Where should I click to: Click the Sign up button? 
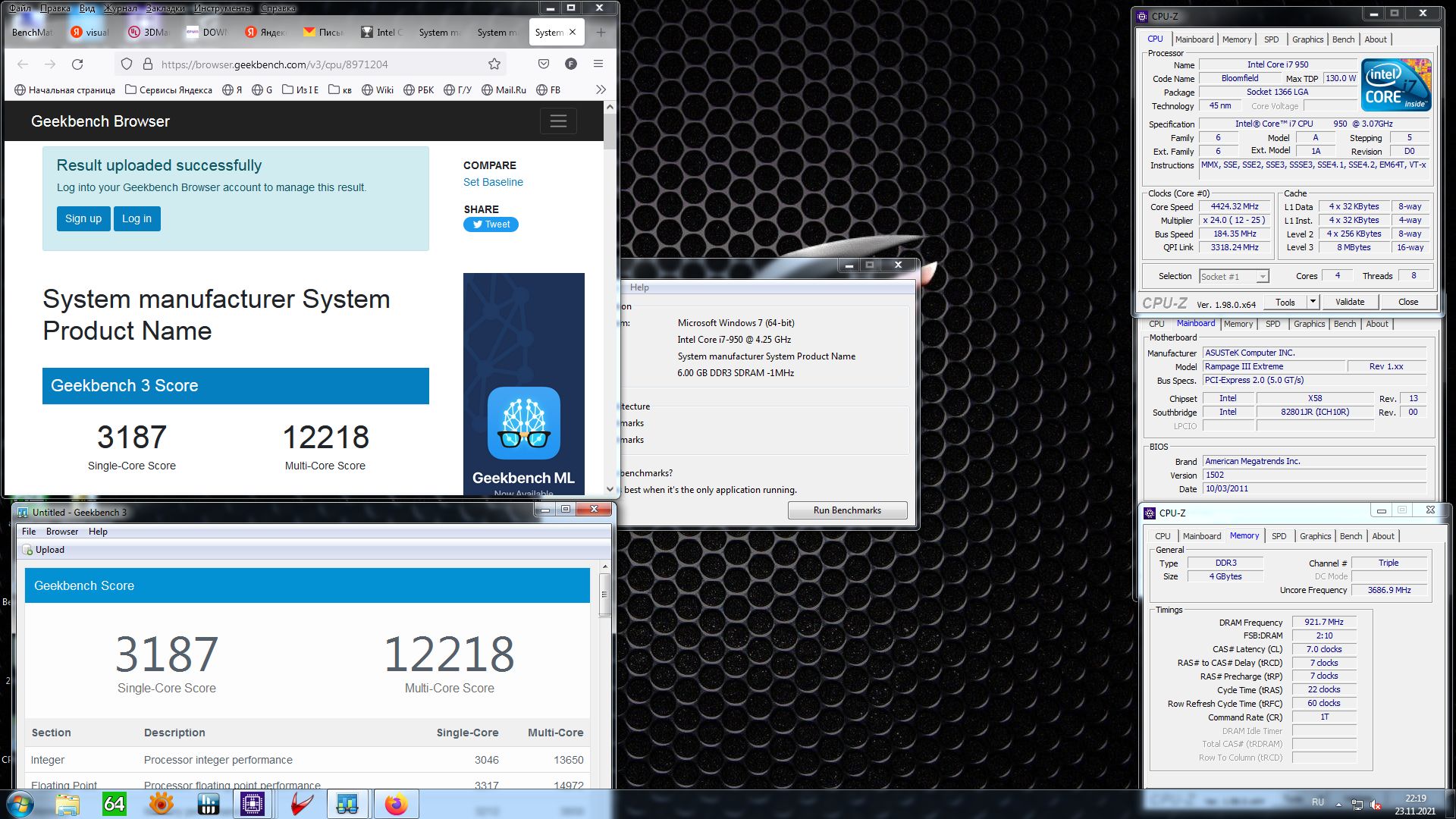pos(83,218)
